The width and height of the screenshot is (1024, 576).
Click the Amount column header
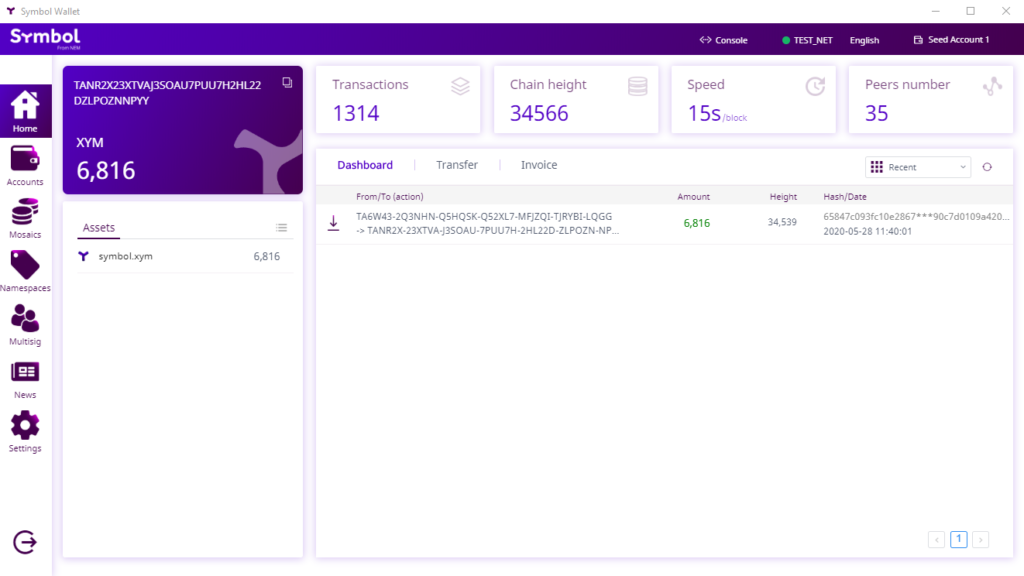693,197
